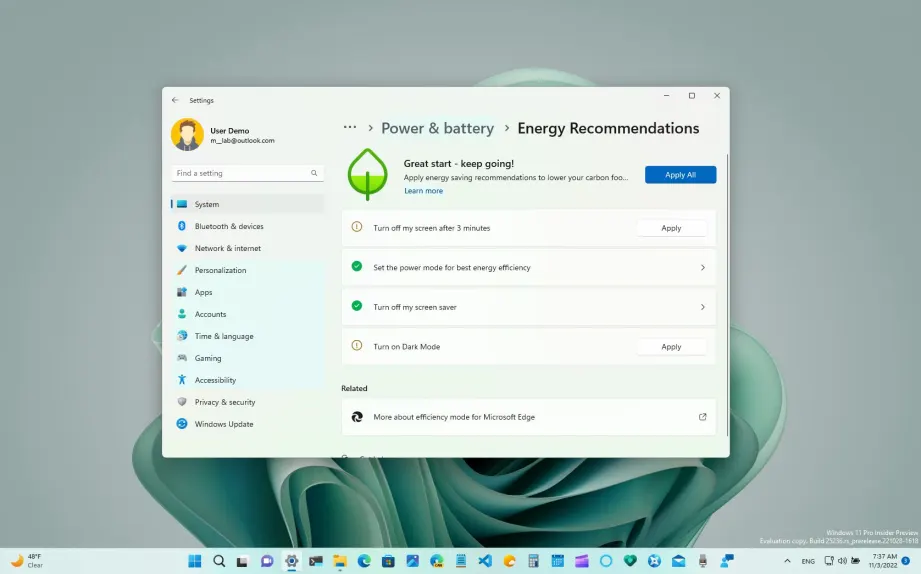Screen dimensions: 921x574
Task: Click warning icon beside screen timeout recommendation
Action: coord(357,227)
